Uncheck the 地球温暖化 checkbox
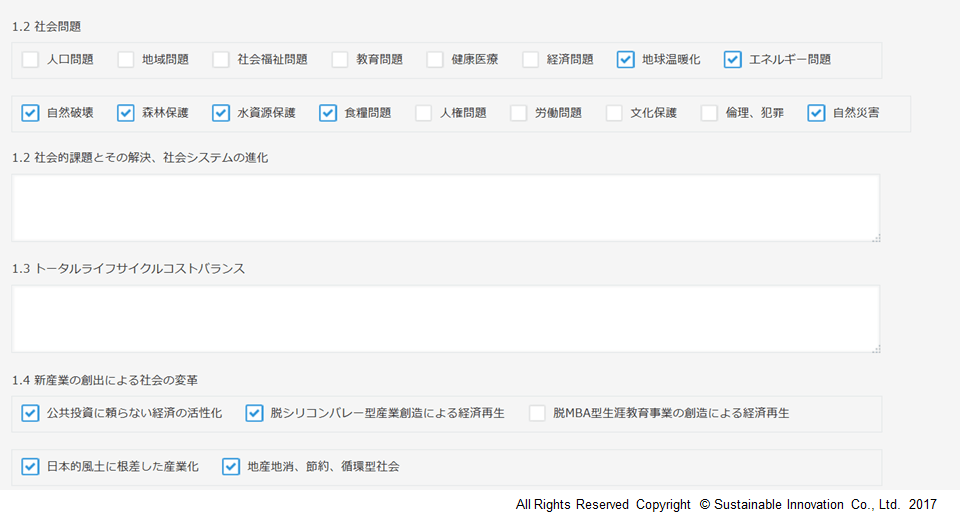Image resolution: width=960 pixels, height=520 pixels. point(626,60)
